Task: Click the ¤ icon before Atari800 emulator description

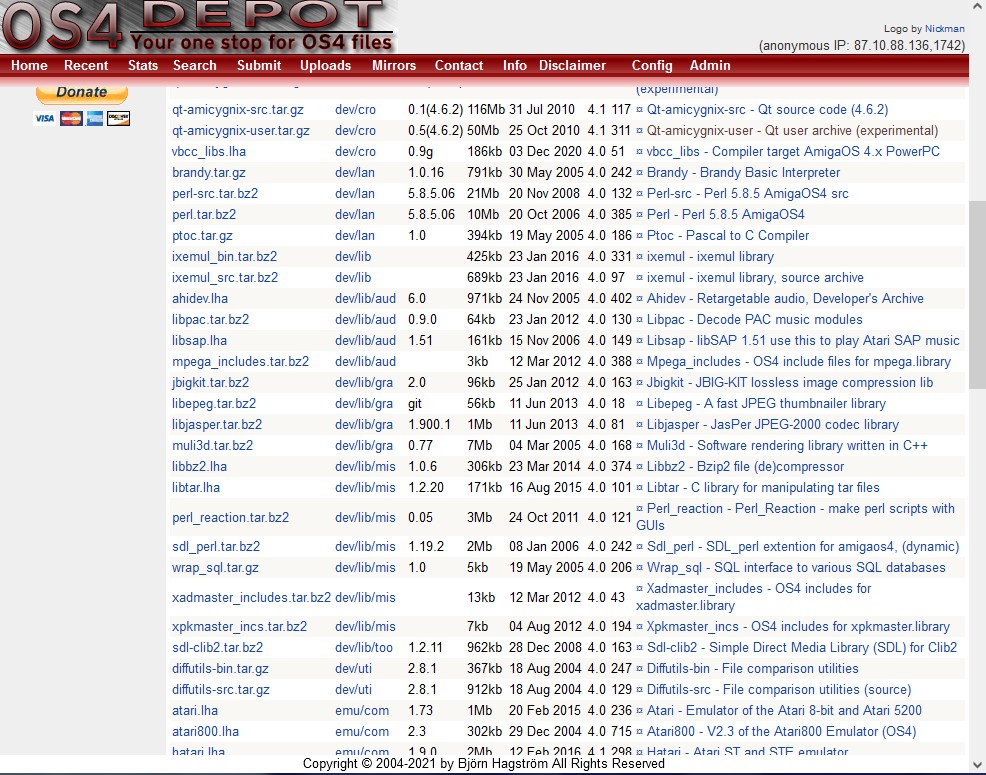Action: point(640,732)
